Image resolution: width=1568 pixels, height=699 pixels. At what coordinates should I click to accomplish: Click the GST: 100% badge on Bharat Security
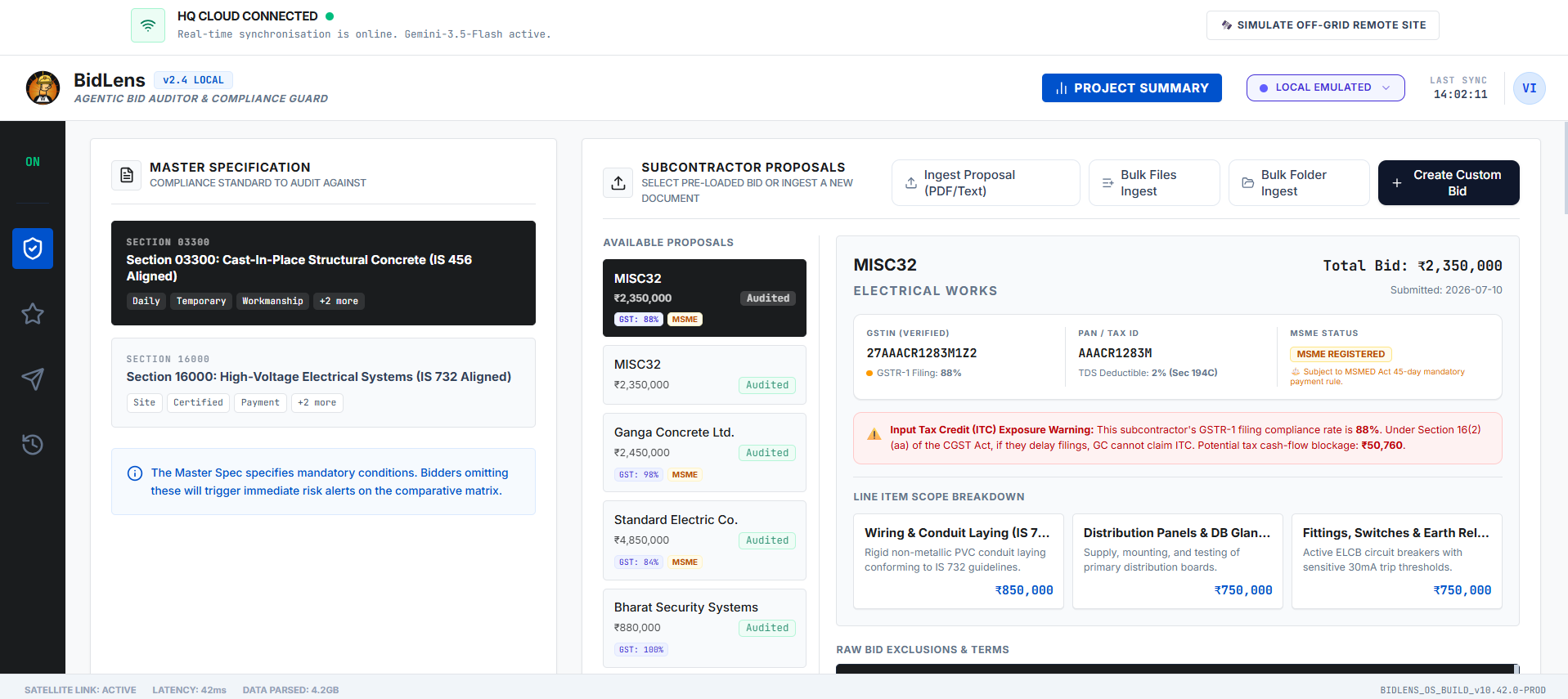(641, 650)
